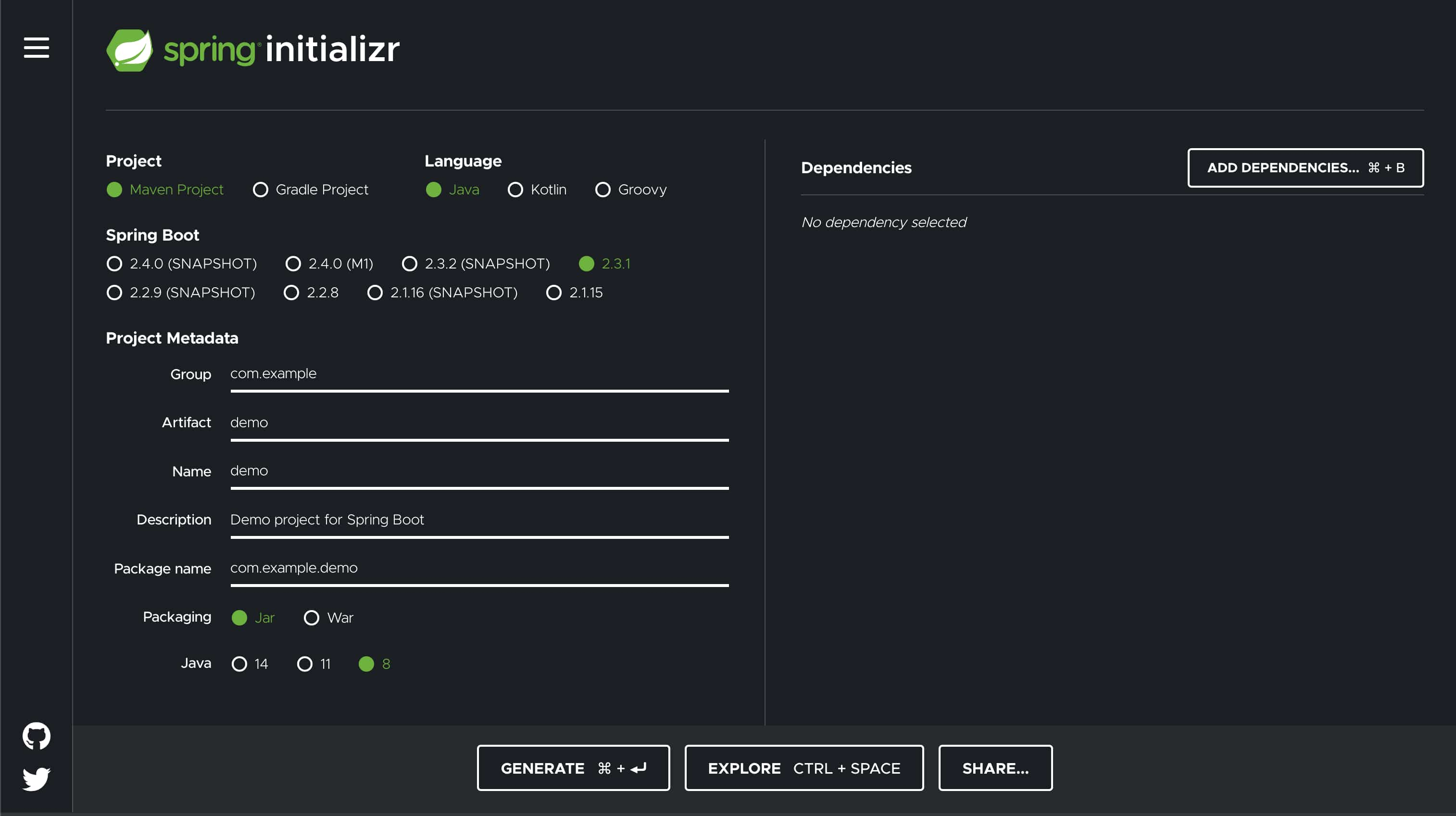Select Java version 11

314,664
